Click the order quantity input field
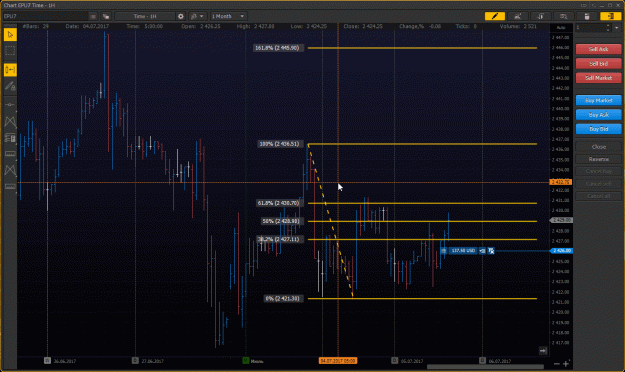 (x=590, y=28)
